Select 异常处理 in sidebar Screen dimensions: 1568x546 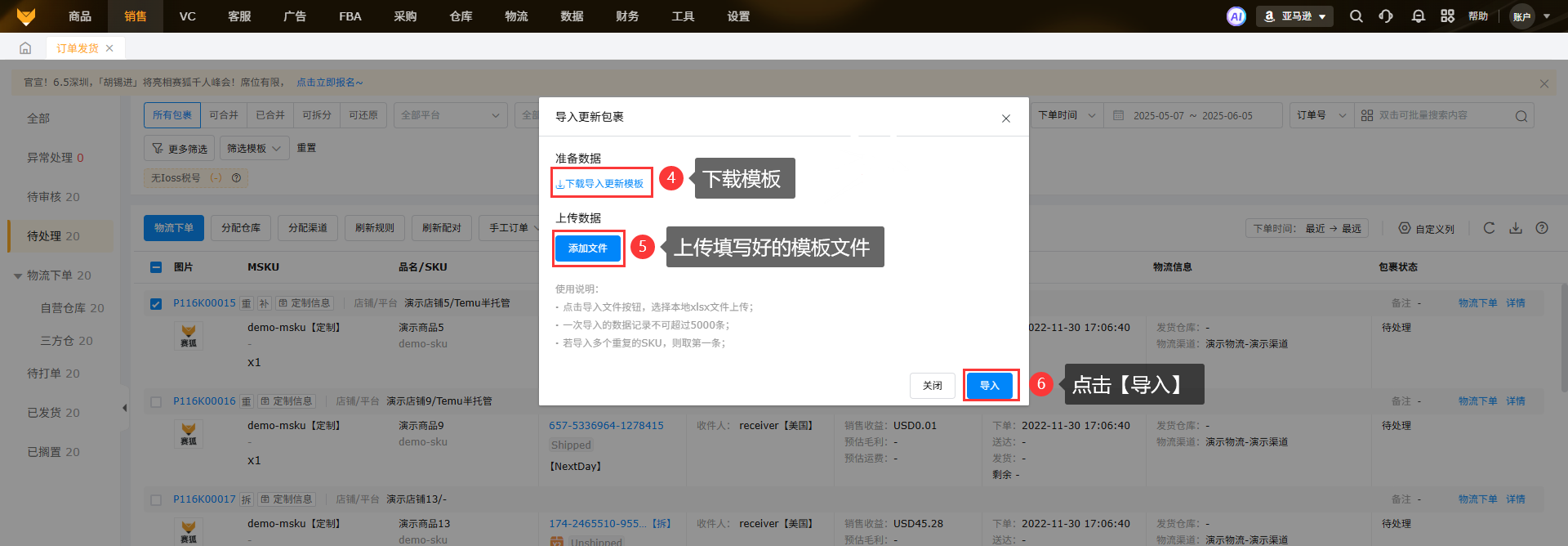(56, 158)
